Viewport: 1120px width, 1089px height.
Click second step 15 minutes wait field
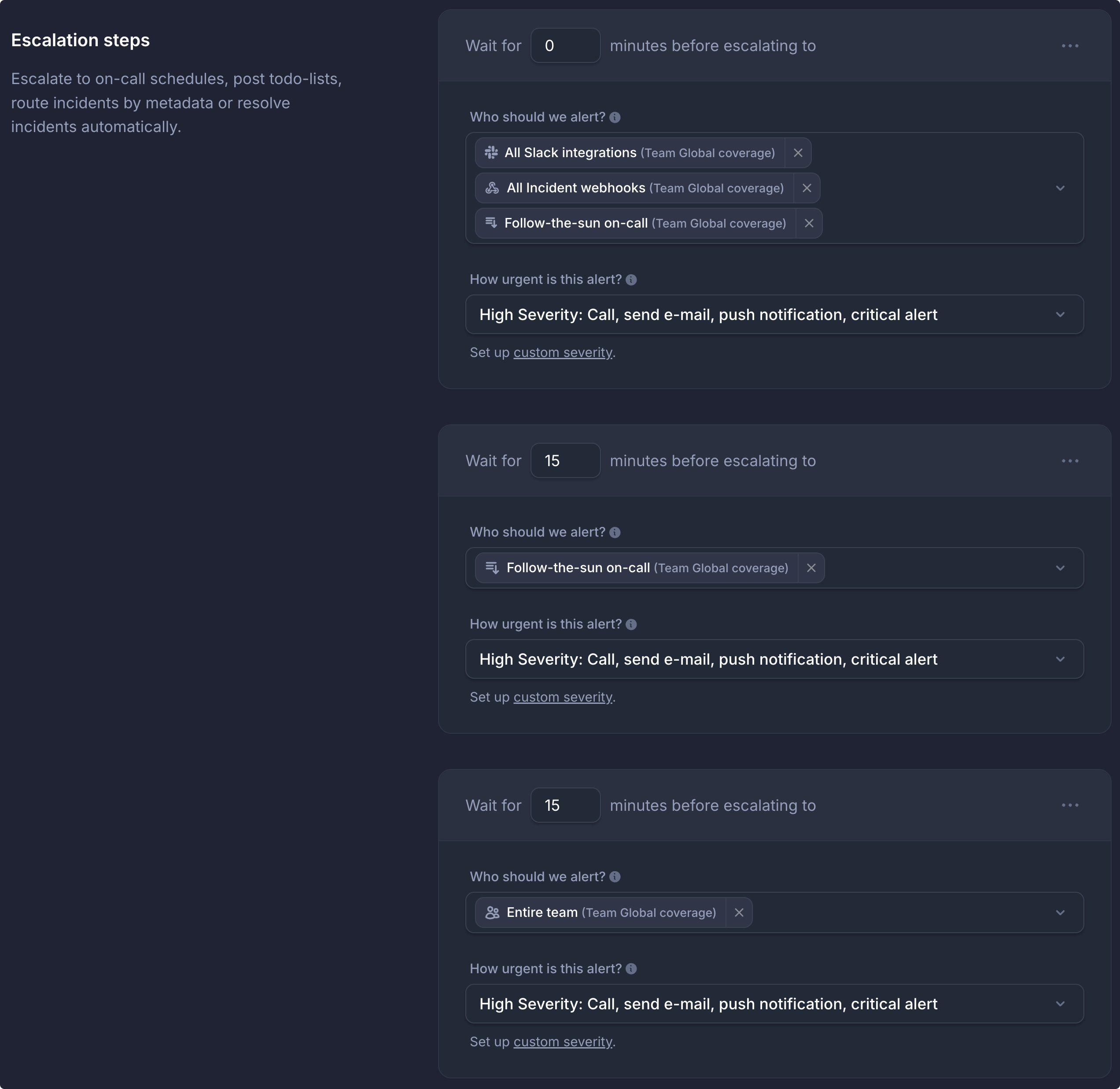point(565,460)
